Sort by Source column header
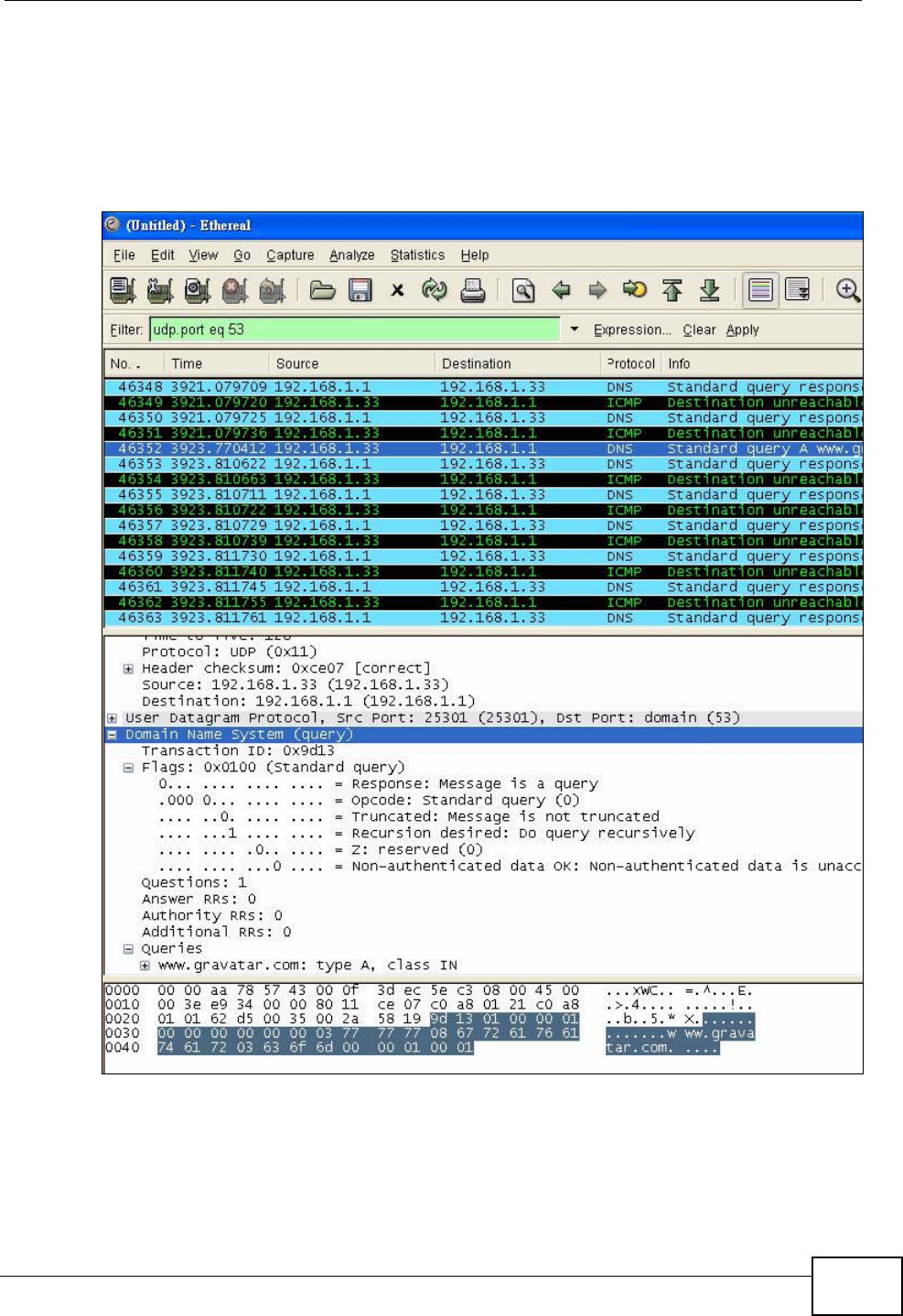The height and width of the screenshot is (1316, 903). [x=351, y=363]
